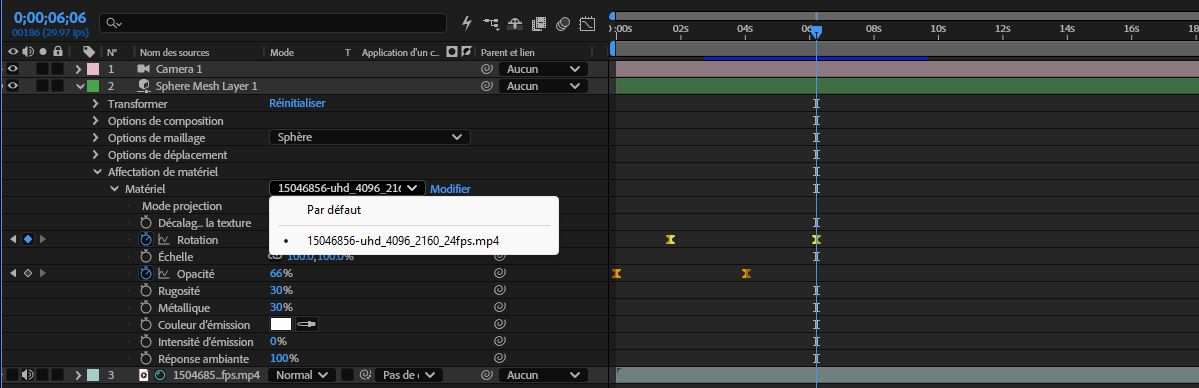Click the layer search field
Image resolution: width=1199 pixels, height=388 pixels.
pyautogui.click(x=273, y=24)
